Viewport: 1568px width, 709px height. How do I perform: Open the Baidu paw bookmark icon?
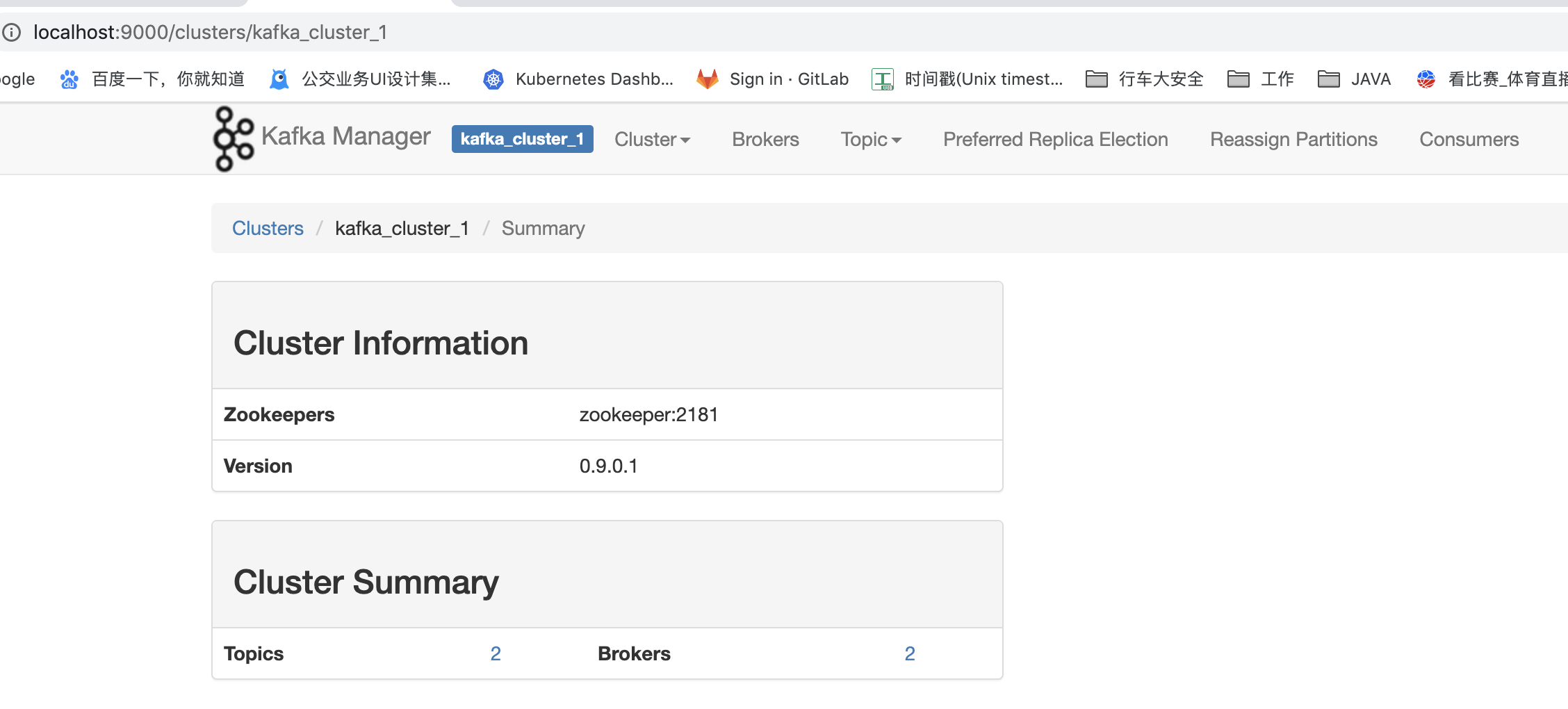(x=70, y=79)
